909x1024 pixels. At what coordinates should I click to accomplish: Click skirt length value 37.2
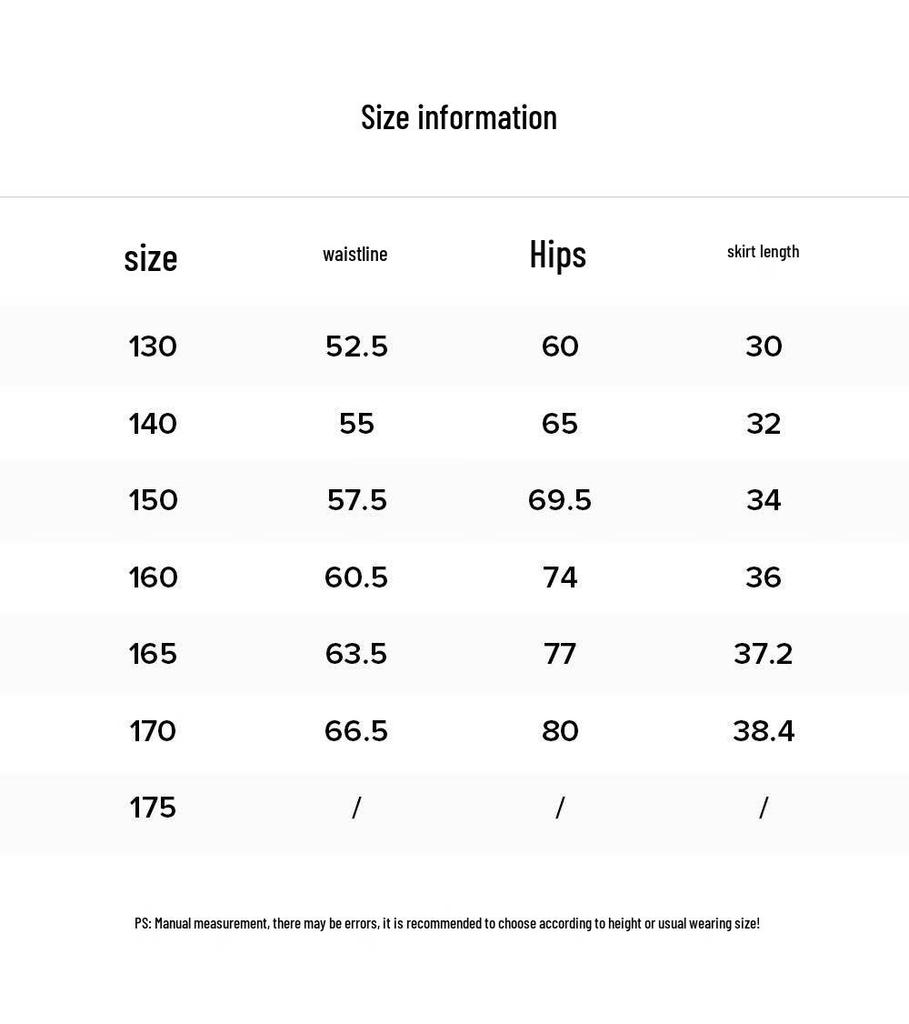click(x=763, y=654)
